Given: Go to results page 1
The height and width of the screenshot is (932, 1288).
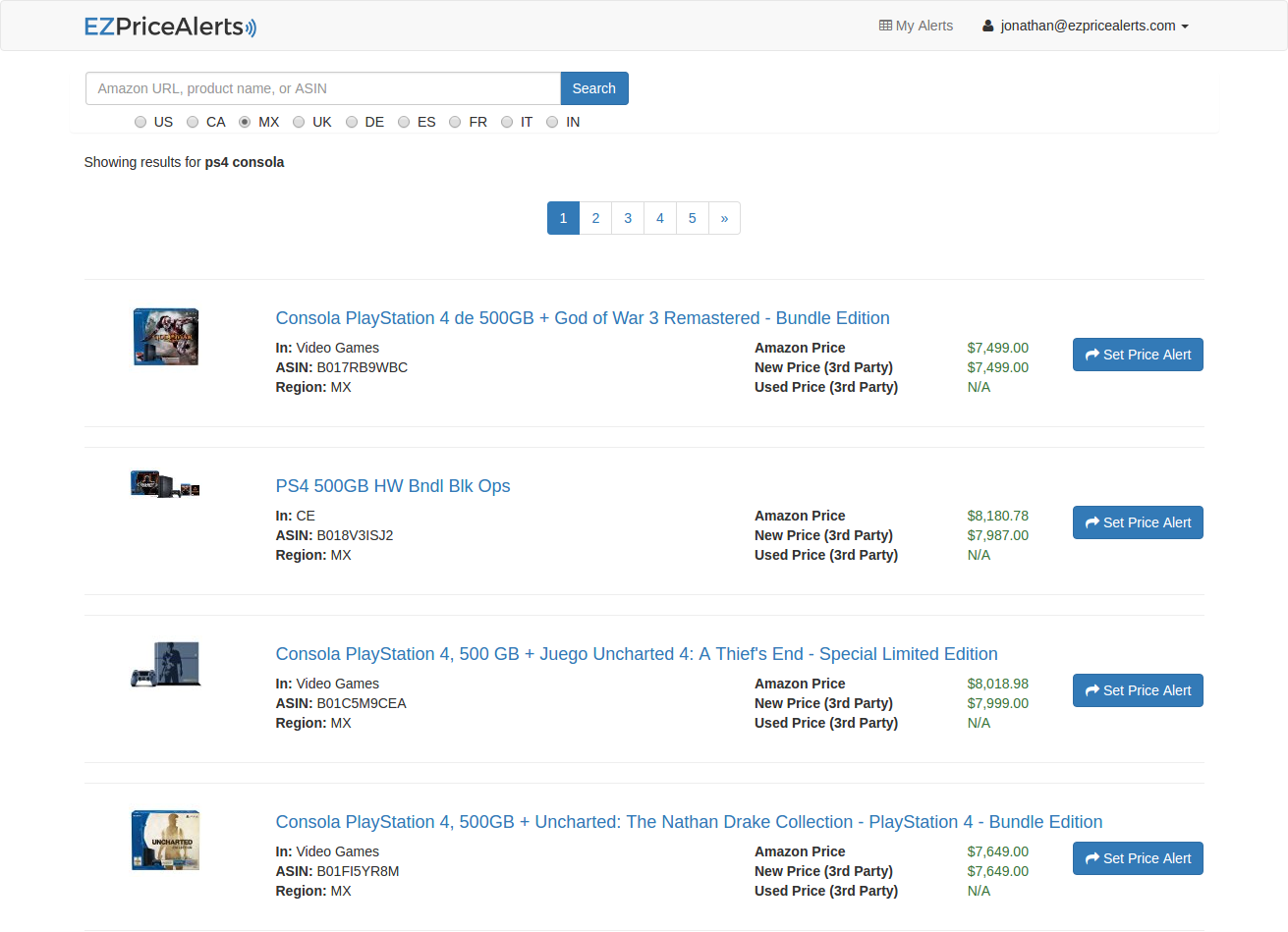Looking at the screenshot, I should coord(563,218).
